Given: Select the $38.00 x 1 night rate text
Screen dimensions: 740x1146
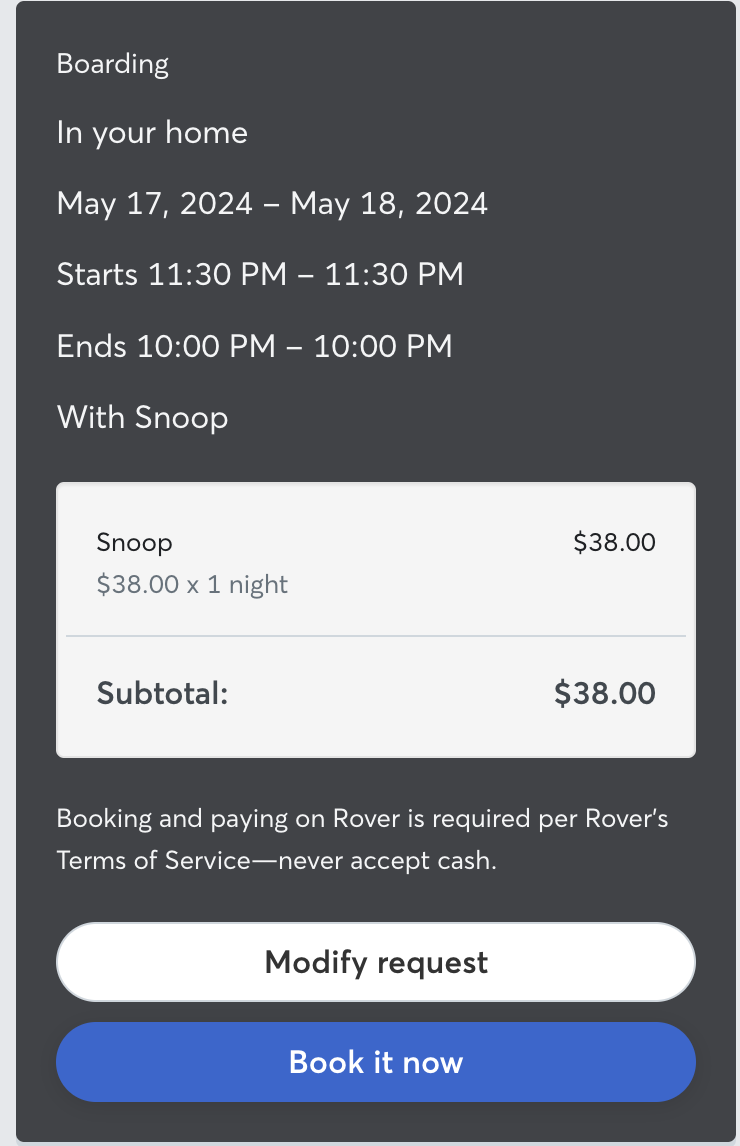Looking at the screenshot, I should click(192, 585).
